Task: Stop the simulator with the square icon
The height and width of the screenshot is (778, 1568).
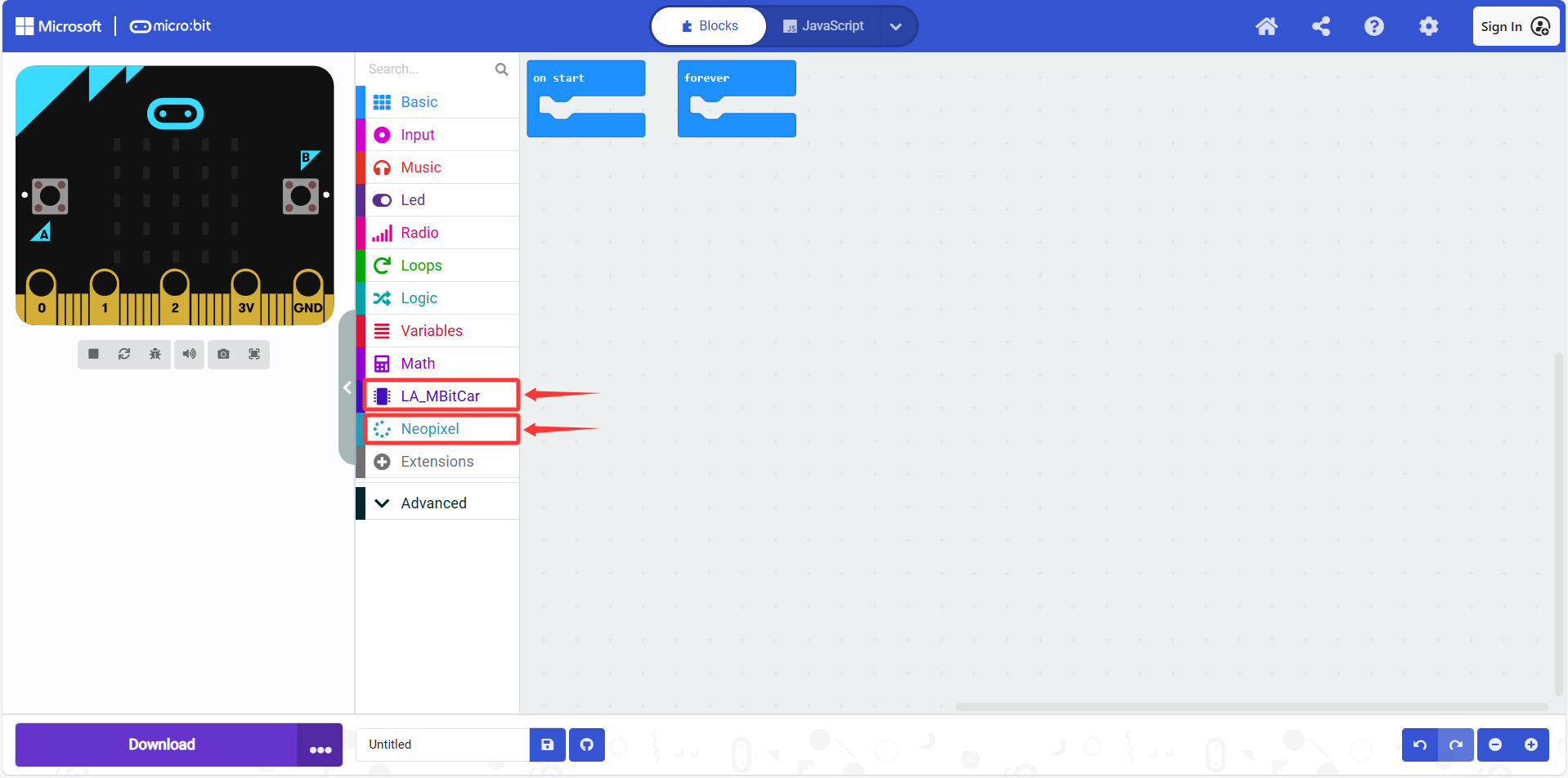Action: 93,354
